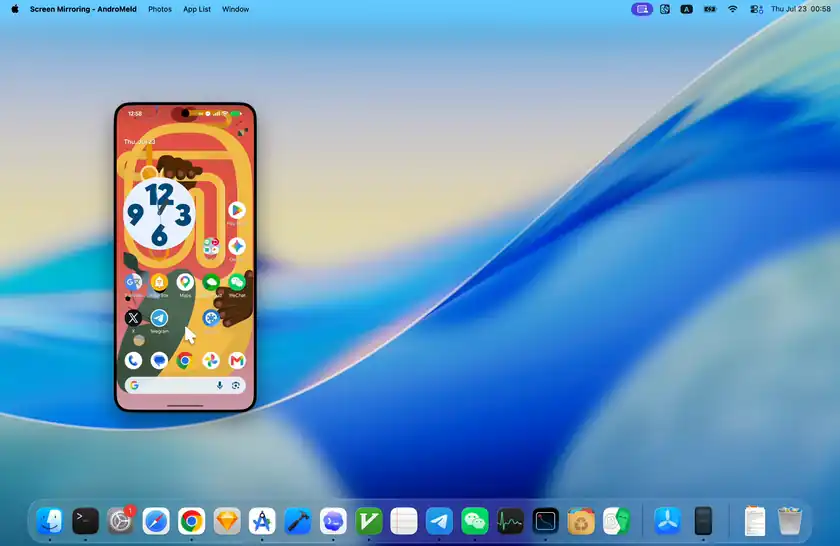The image size is (840, 546).
Task: Open the lined notepad app in the Dock
Action: (x=404, y=521)
